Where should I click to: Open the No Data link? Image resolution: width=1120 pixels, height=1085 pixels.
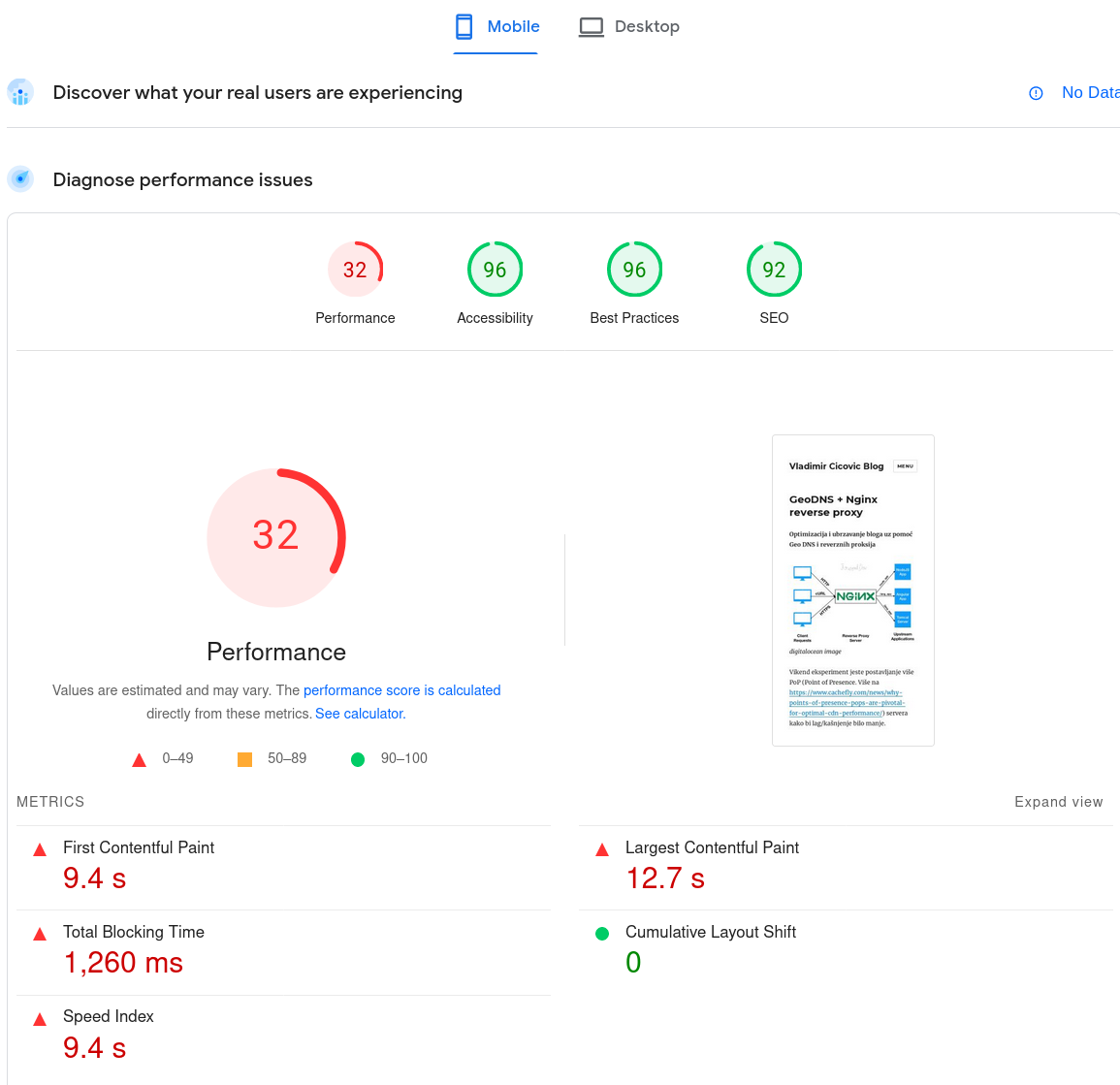point(1090,93)
